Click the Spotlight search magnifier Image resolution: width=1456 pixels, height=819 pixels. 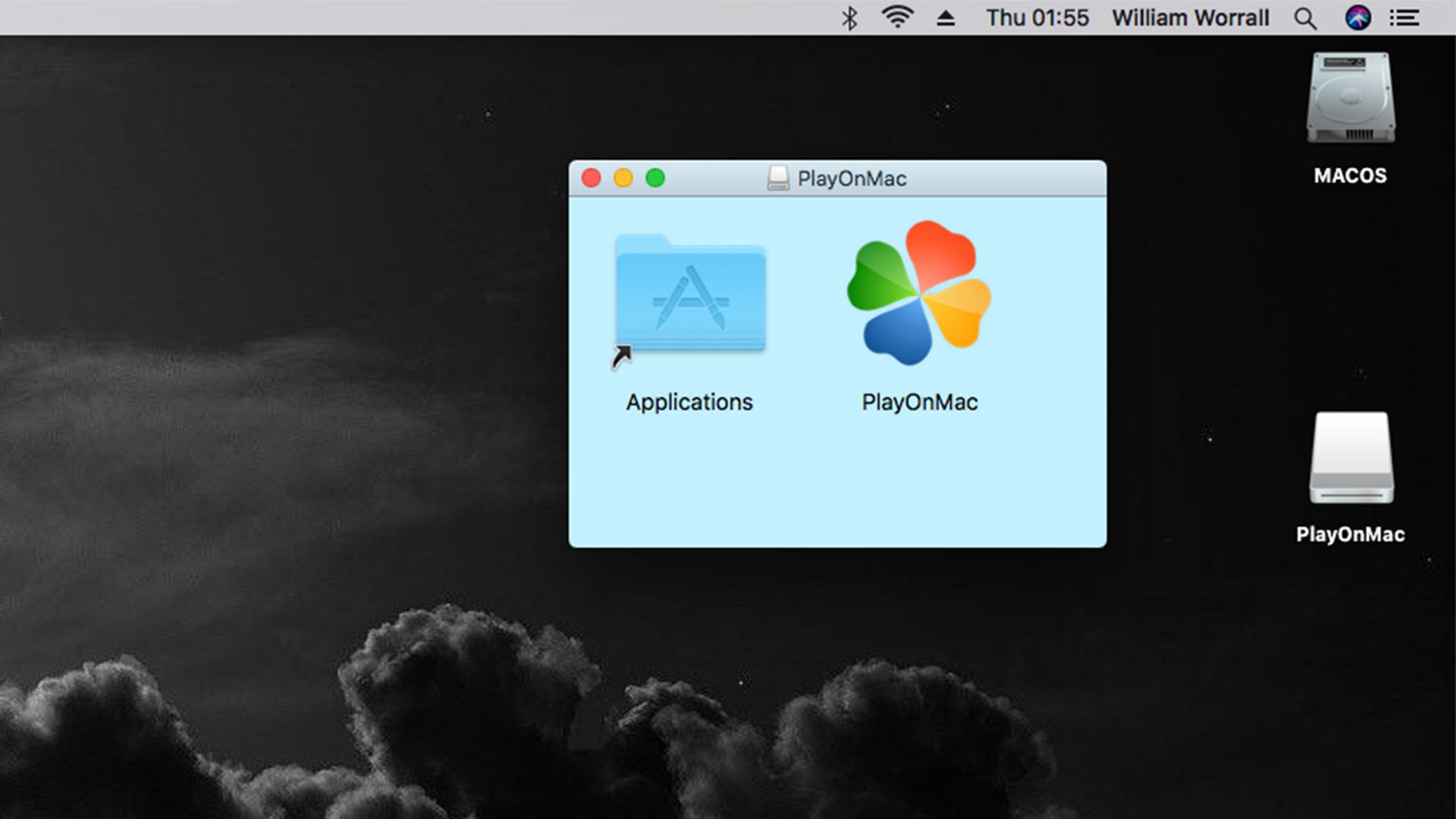pyautogui.click(x=1304, y=17)
